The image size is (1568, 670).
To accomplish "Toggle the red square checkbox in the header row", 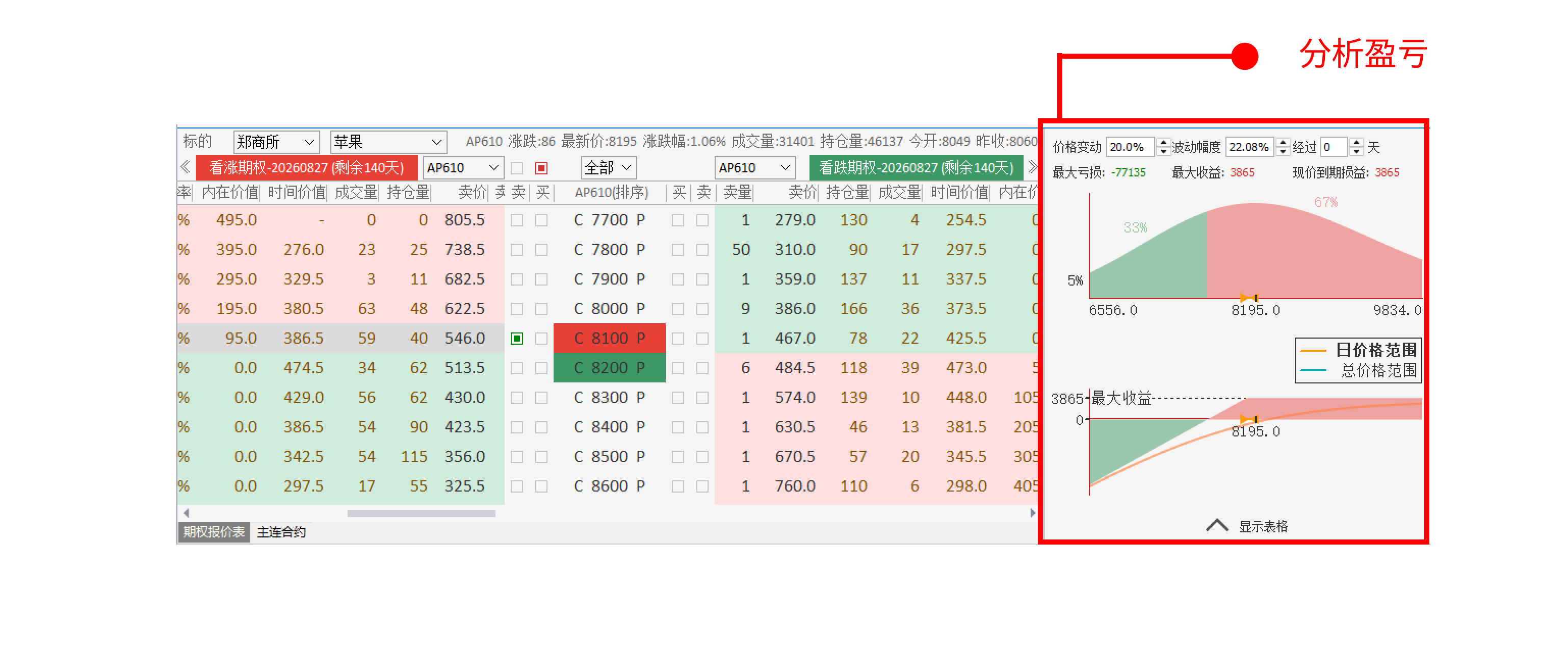I will pos(541,168).
